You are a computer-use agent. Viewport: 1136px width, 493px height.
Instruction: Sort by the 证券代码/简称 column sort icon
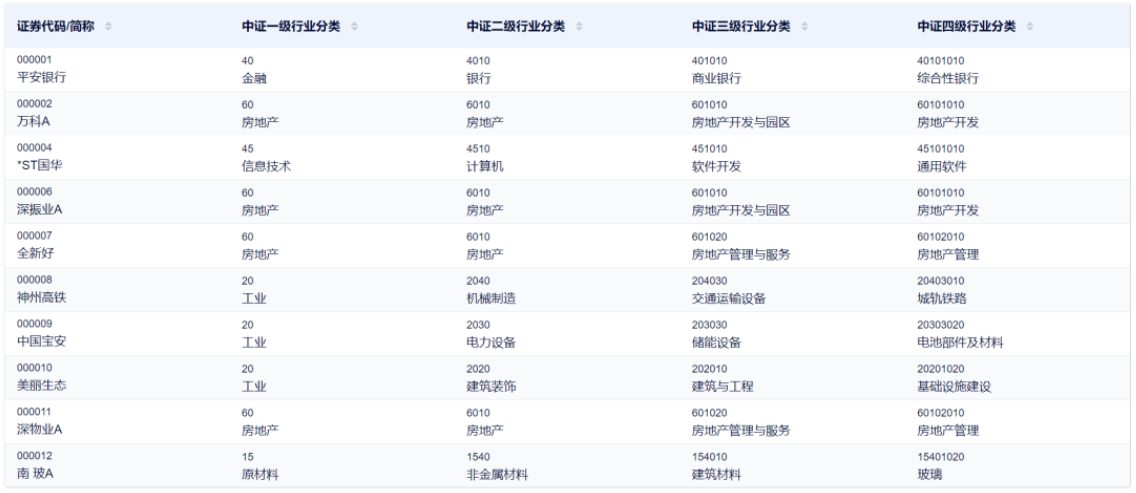pos(109,26)
